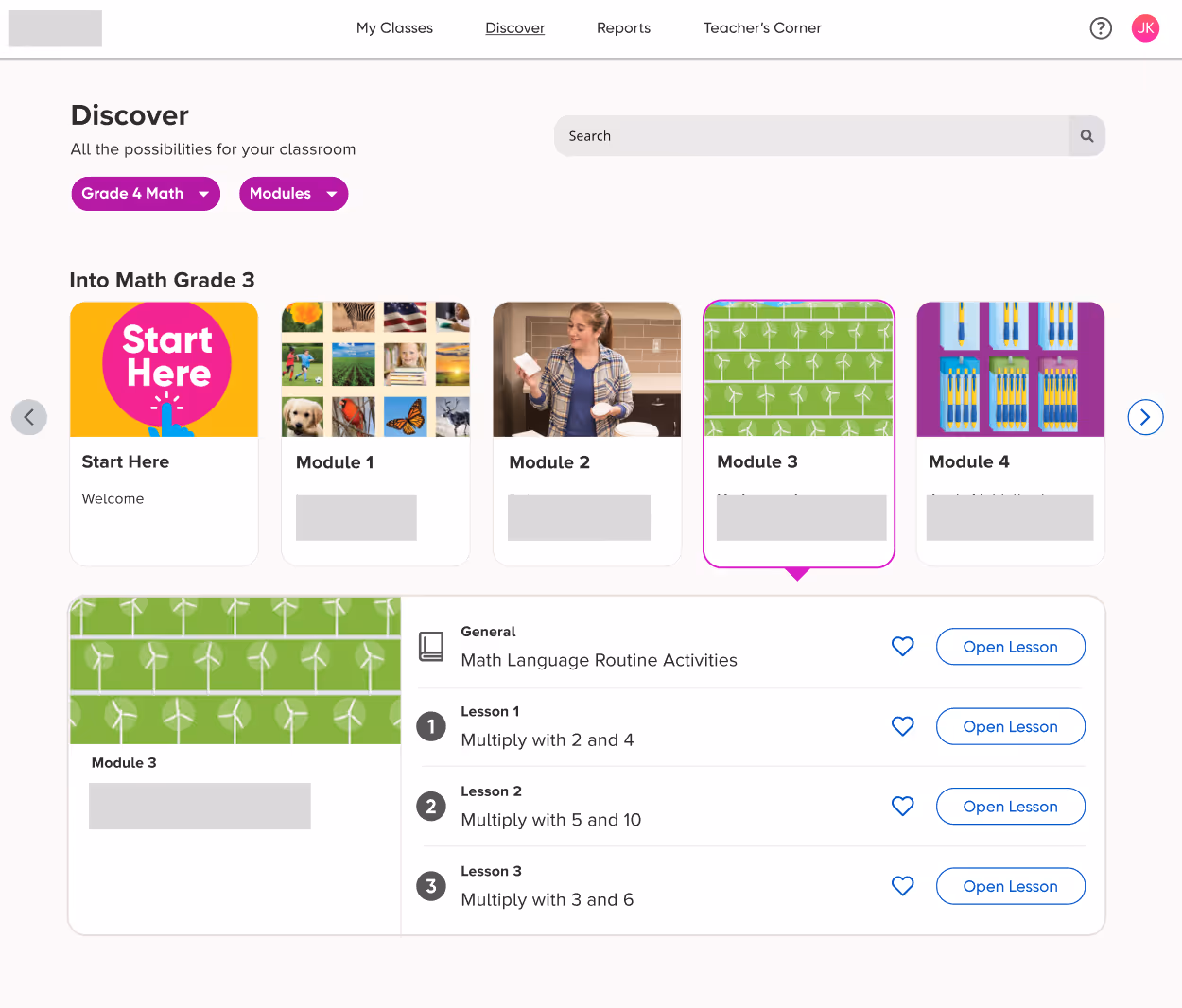Click the 'Module 3' label below the banner

(124, 763)
